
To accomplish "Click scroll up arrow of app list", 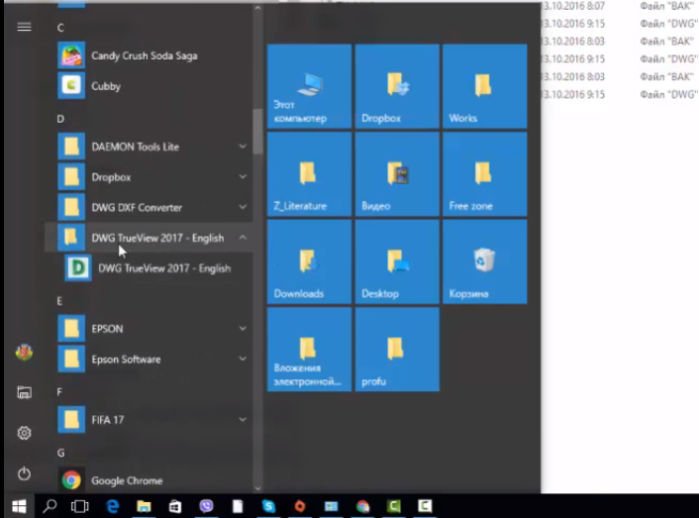I will pyautogui.click(x=258, y=8).
